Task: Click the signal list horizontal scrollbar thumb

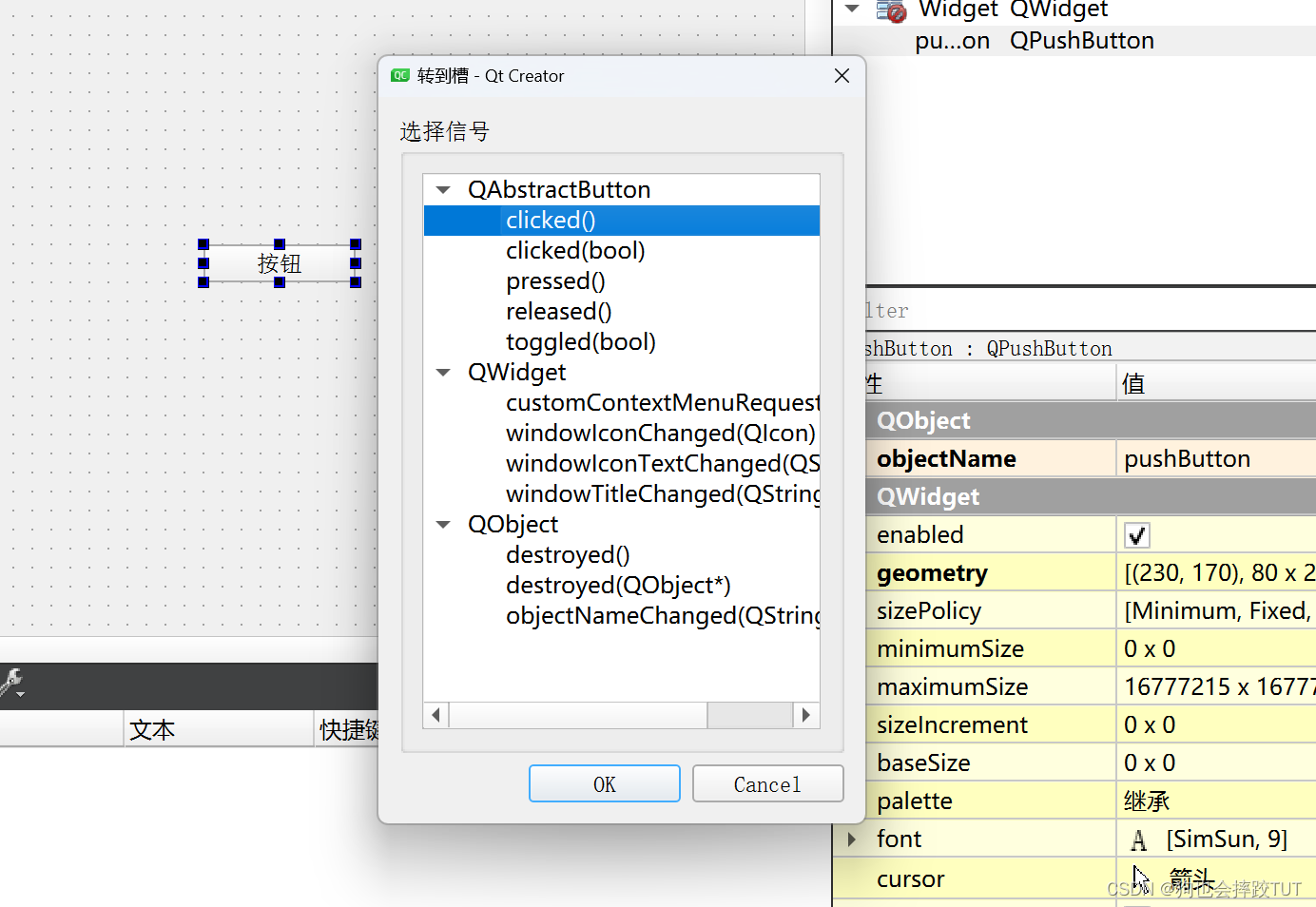Action: pyautogui.click(x=578, y=715)
